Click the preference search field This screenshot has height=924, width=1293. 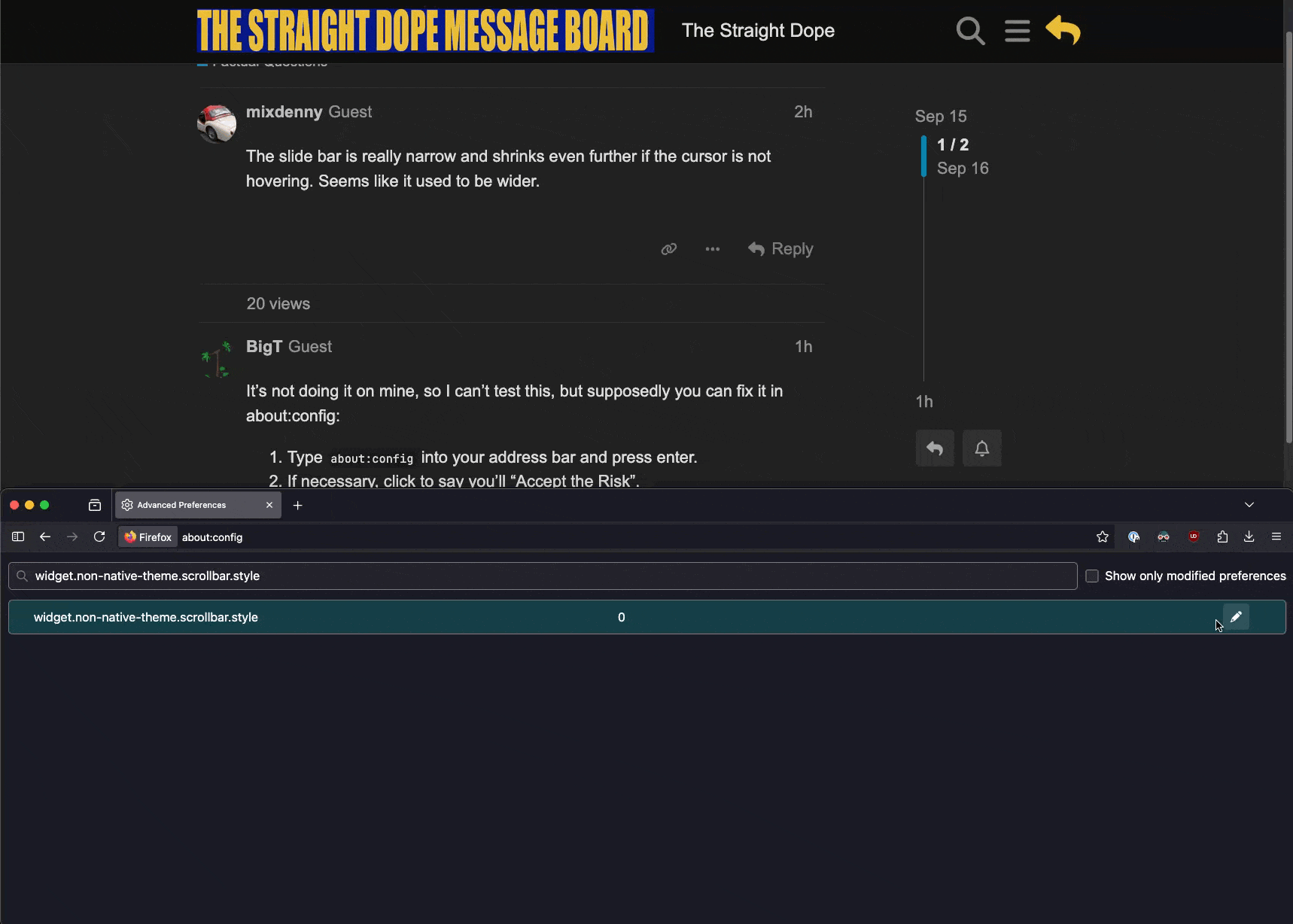coord(543,576)
